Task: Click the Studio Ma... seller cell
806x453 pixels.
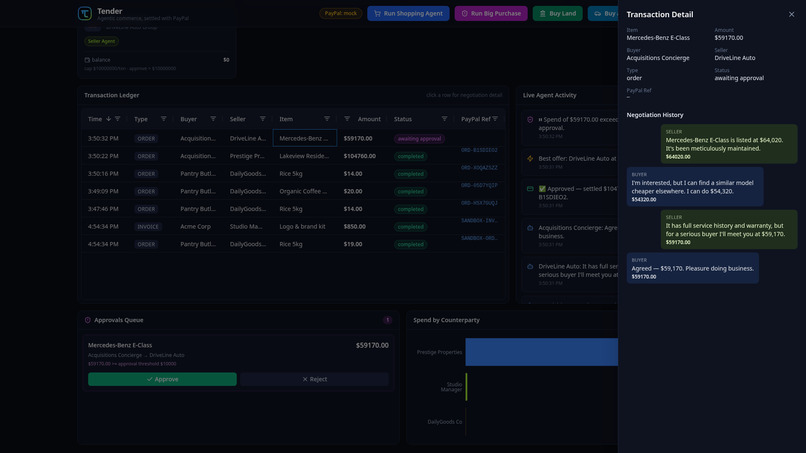Action: click(246, 226)
